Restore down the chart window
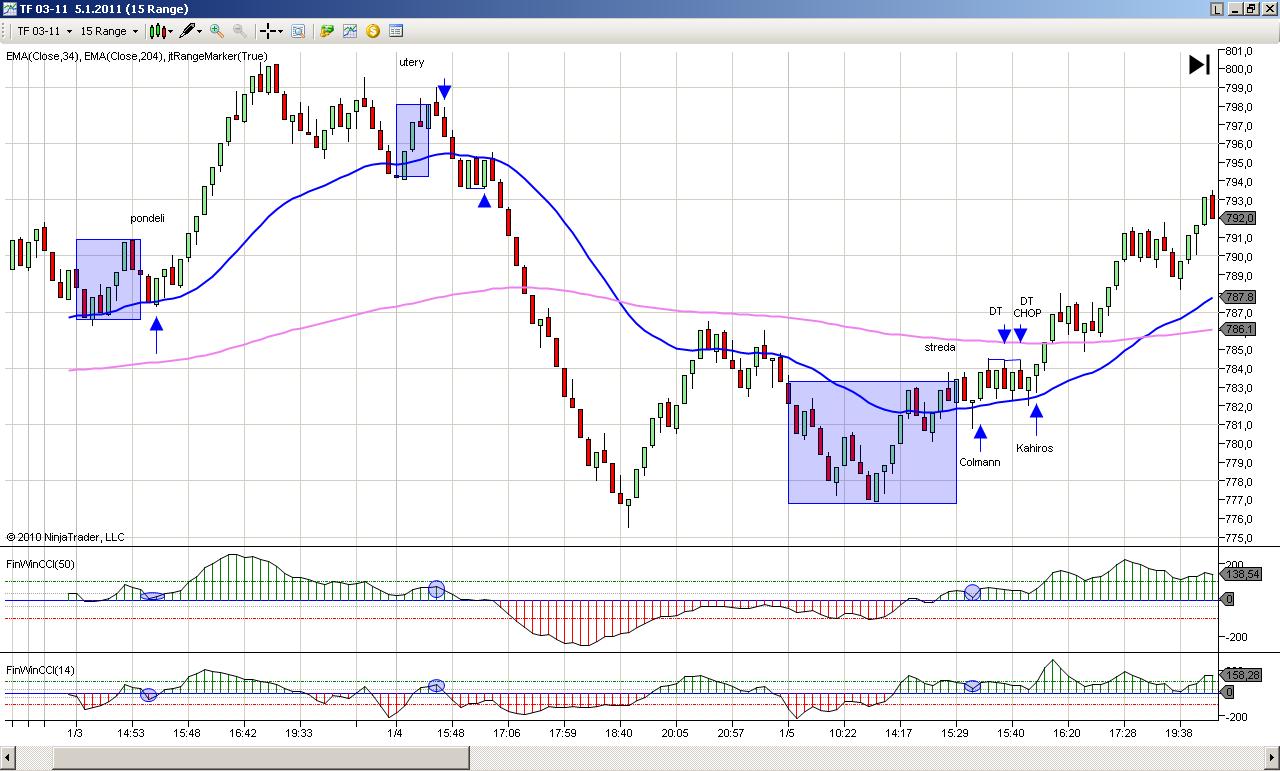 tap(1252, 9)
